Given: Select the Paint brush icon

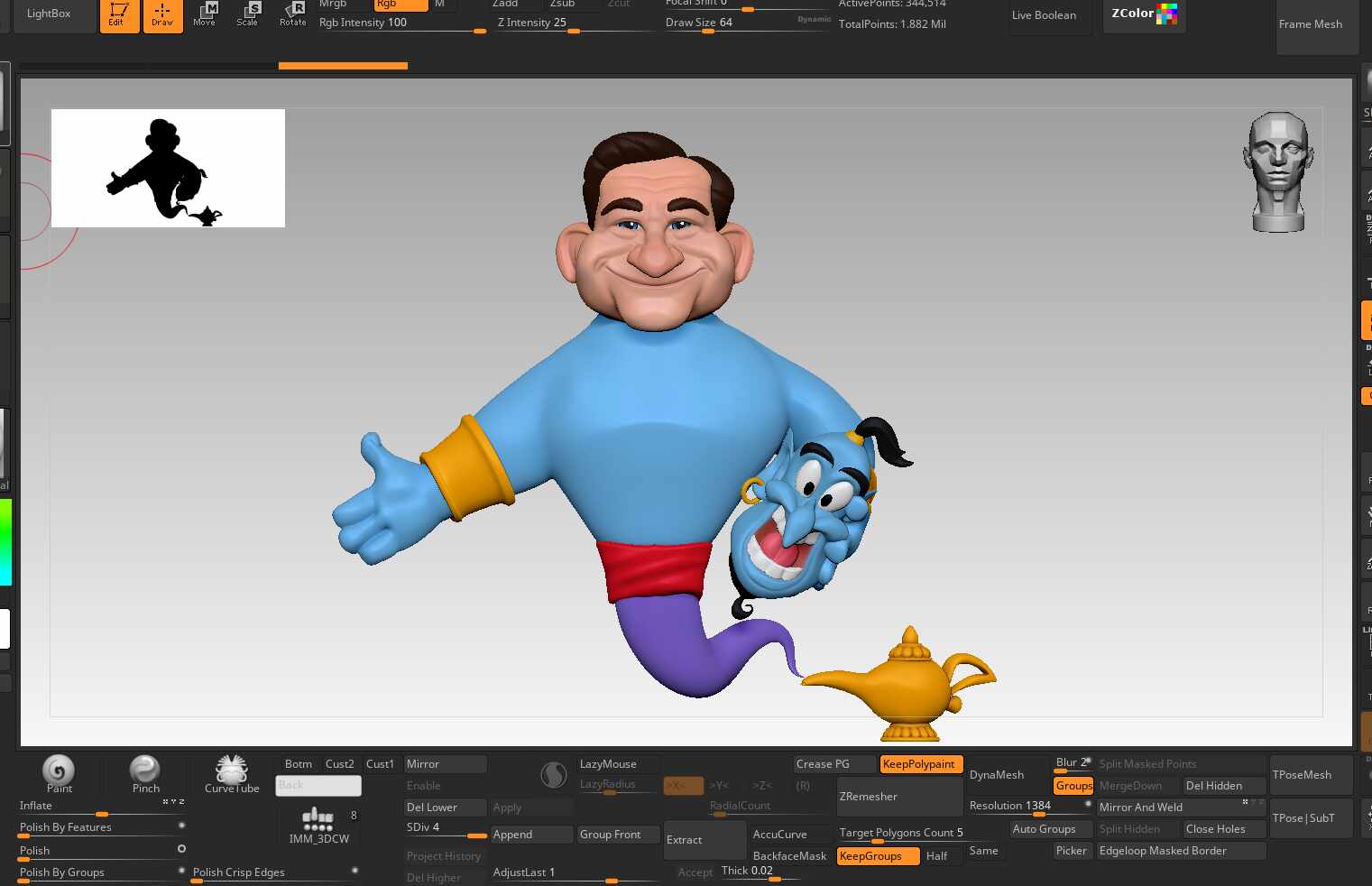Looking at the screenshot, I should (x=59, y=773).
